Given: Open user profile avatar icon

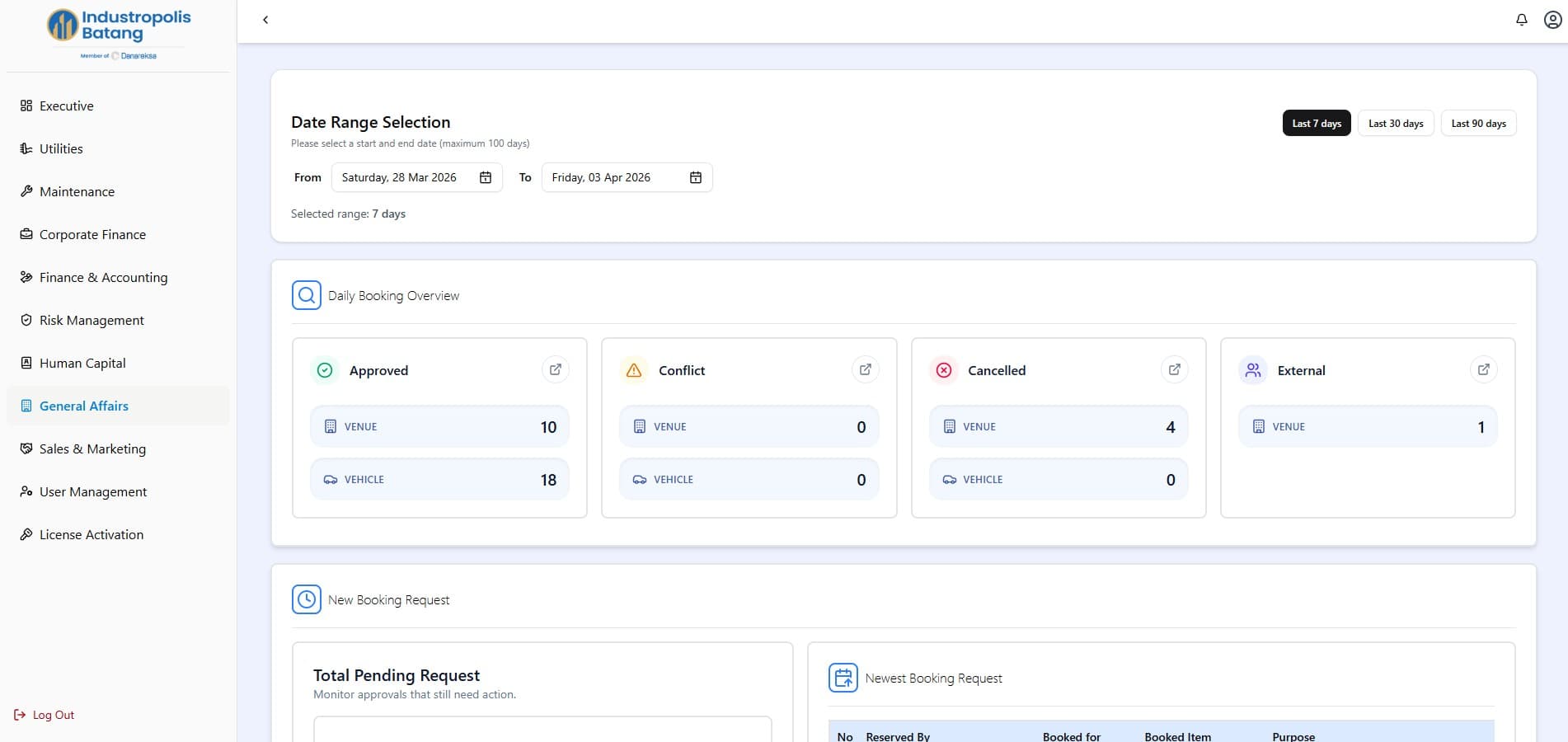Looking at the screenshot, I should (x=1552, y=20).
